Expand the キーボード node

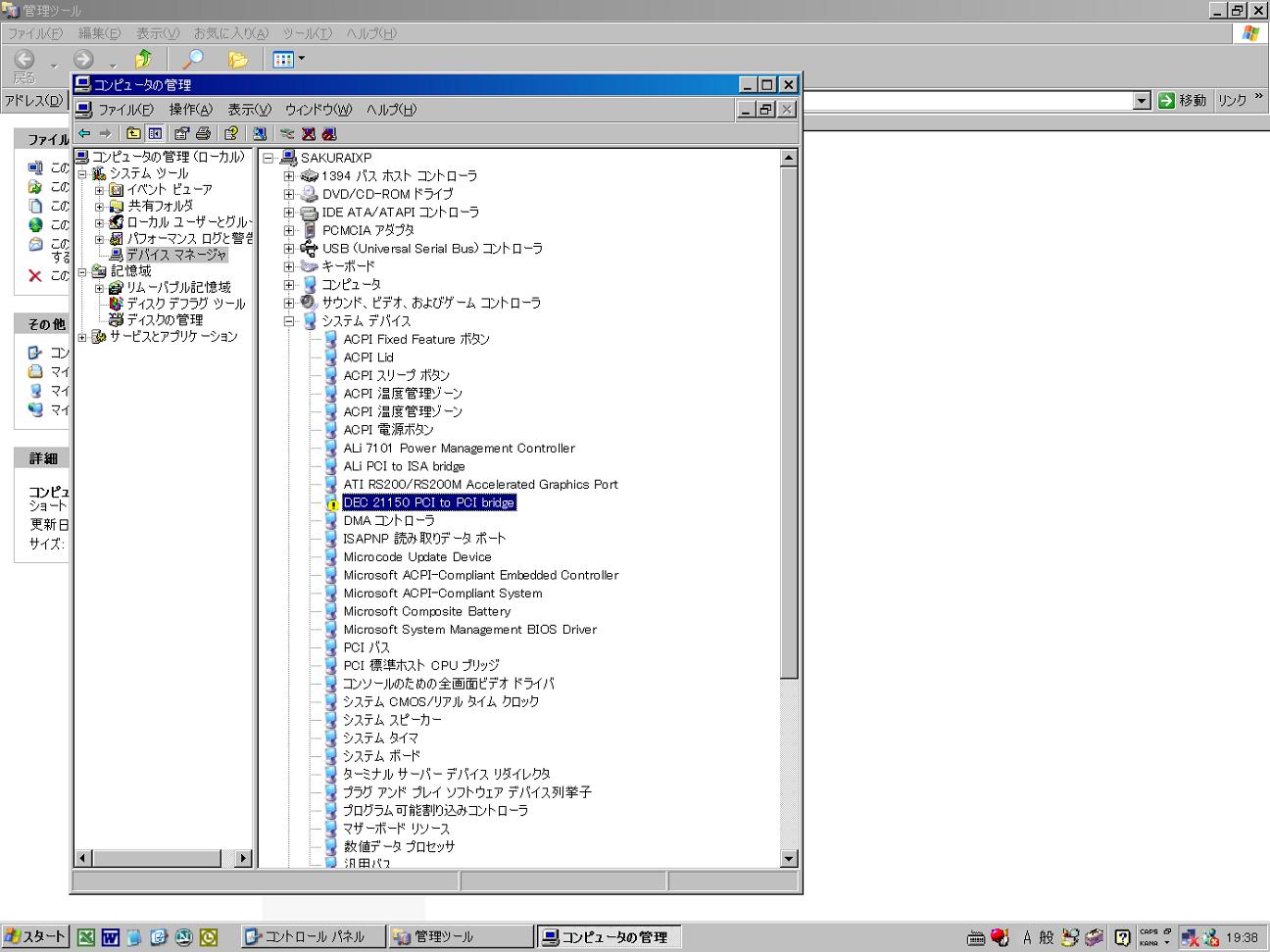point(289,266)
